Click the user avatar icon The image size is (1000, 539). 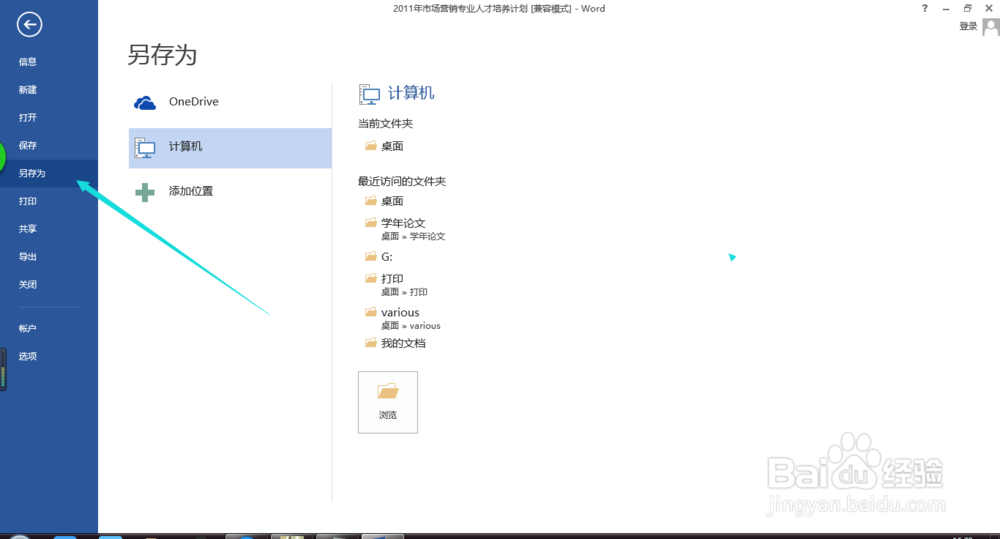[x=991, y=27]
